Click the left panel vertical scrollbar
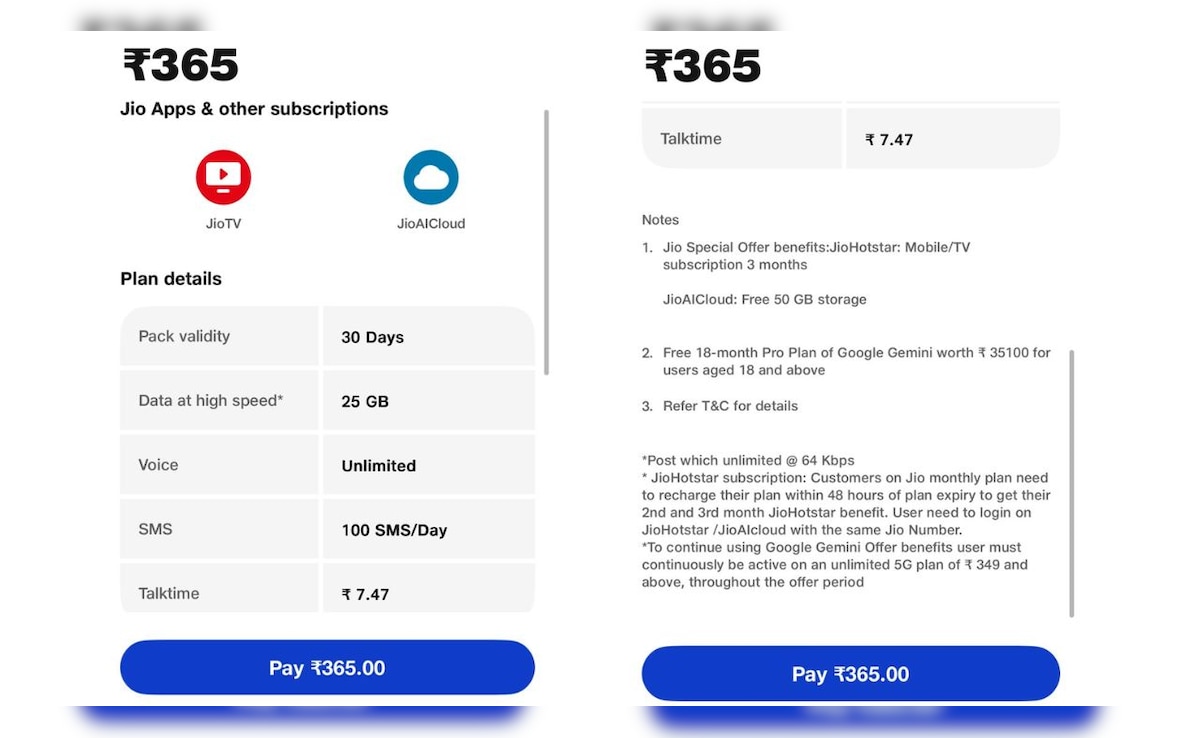 click(x=546, y=242)
